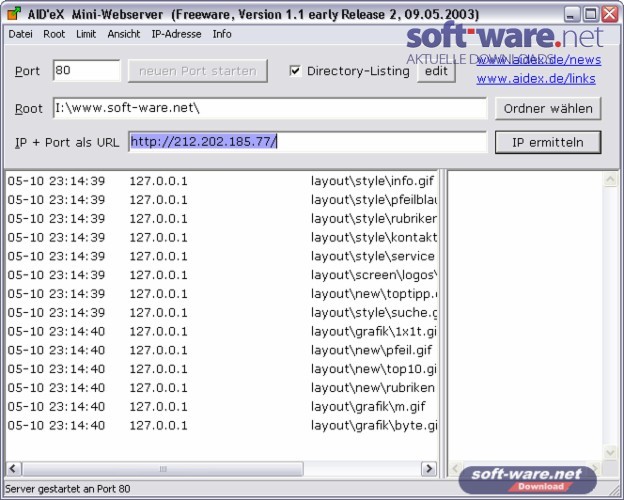Open the Ansicht menu
The height and width of the screenshot is (500, 624).
(x=124, y=34)
